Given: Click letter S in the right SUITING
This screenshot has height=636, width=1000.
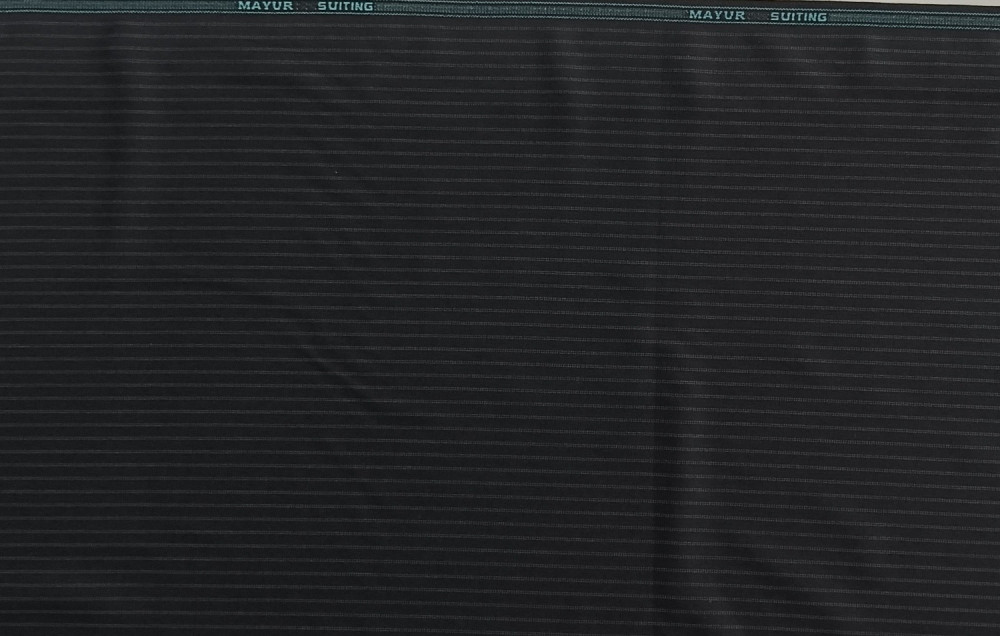Looking at the screenshot, I should (x=773, y=17).
